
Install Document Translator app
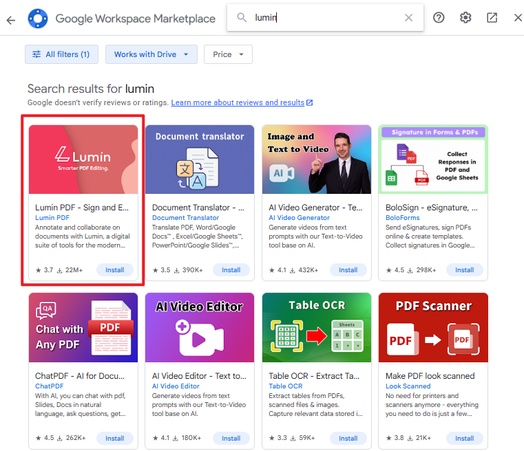point(231,270)
